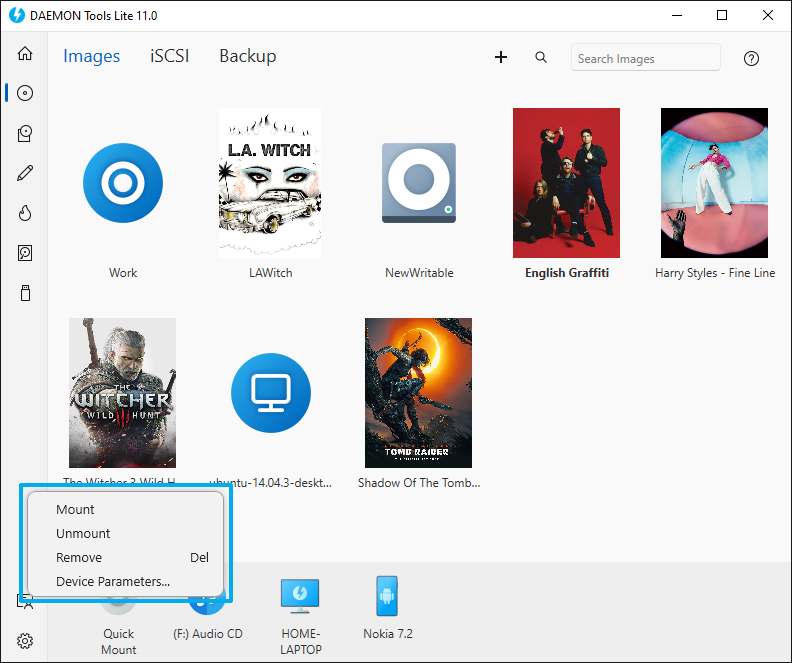
Task: Click the Quick Mount label
Action: pos(119,642)
